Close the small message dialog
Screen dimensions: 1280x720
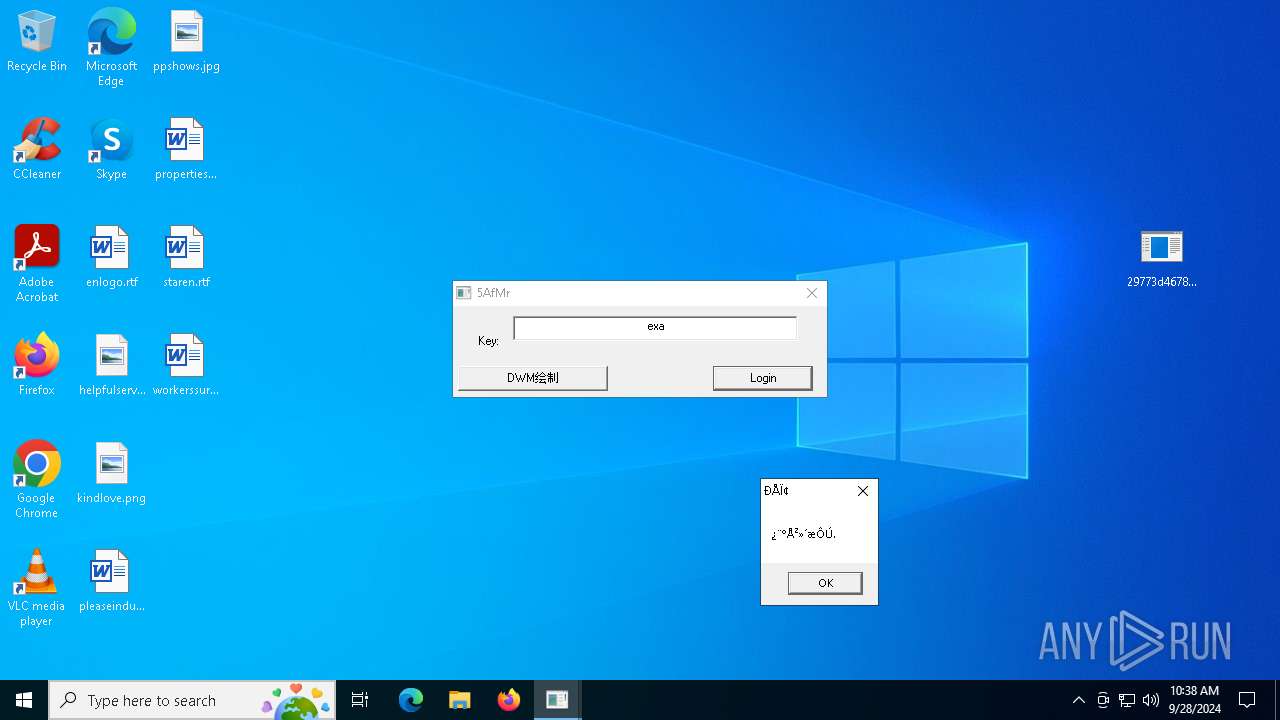pyautogui.click(x=863, y=491)
